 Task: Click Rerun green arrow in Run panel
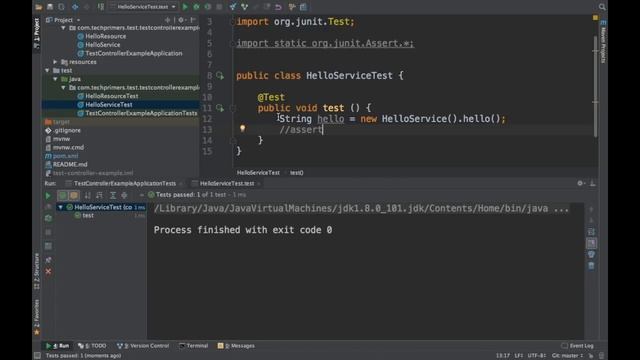(x=48, y=196)
